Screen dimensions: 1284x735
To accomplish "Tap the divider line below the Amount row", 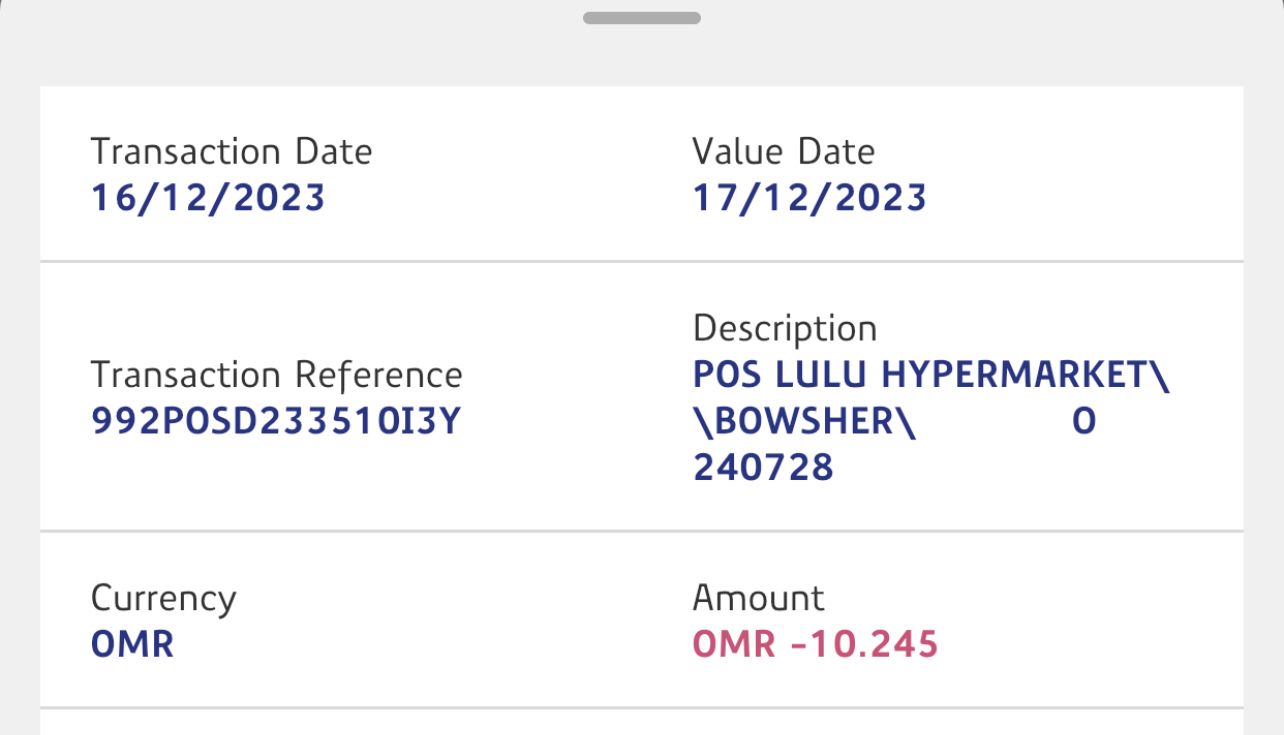I will (x=641, y=708).
